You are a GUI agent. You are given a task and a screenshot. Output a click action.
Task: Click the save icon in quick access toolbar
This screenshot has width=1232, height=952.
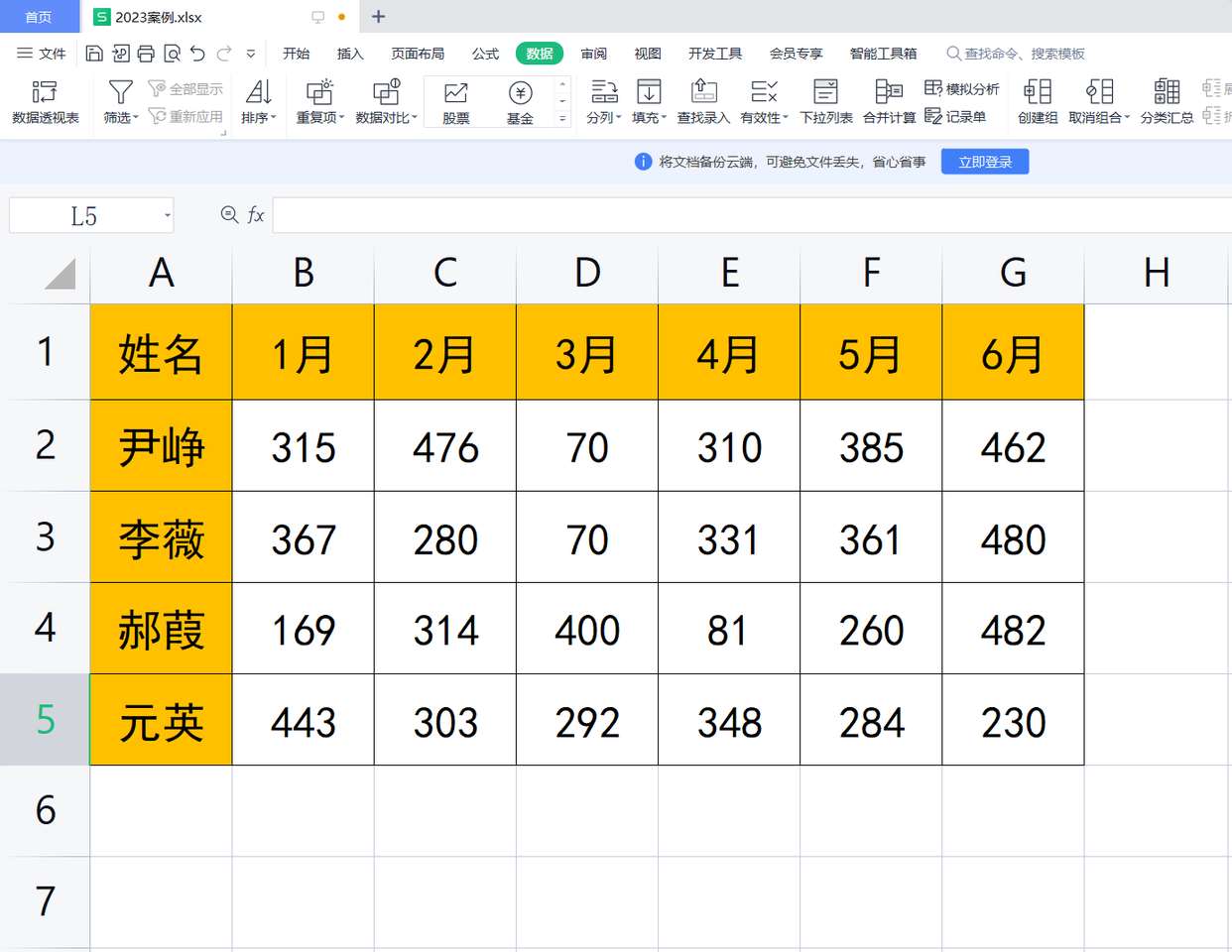(x=94, y=54)
